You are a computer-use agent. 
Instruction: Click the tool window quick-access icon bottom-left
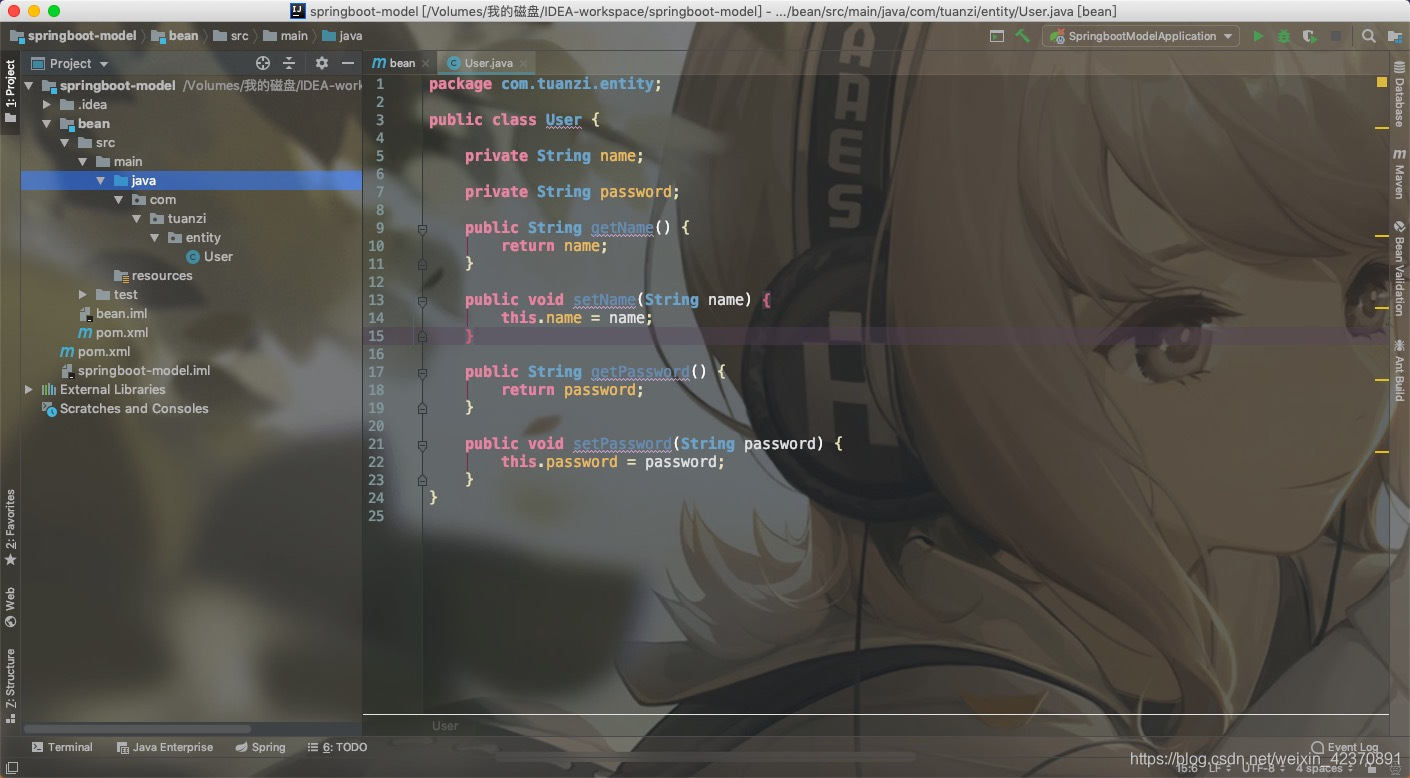(x=12, y=768)
